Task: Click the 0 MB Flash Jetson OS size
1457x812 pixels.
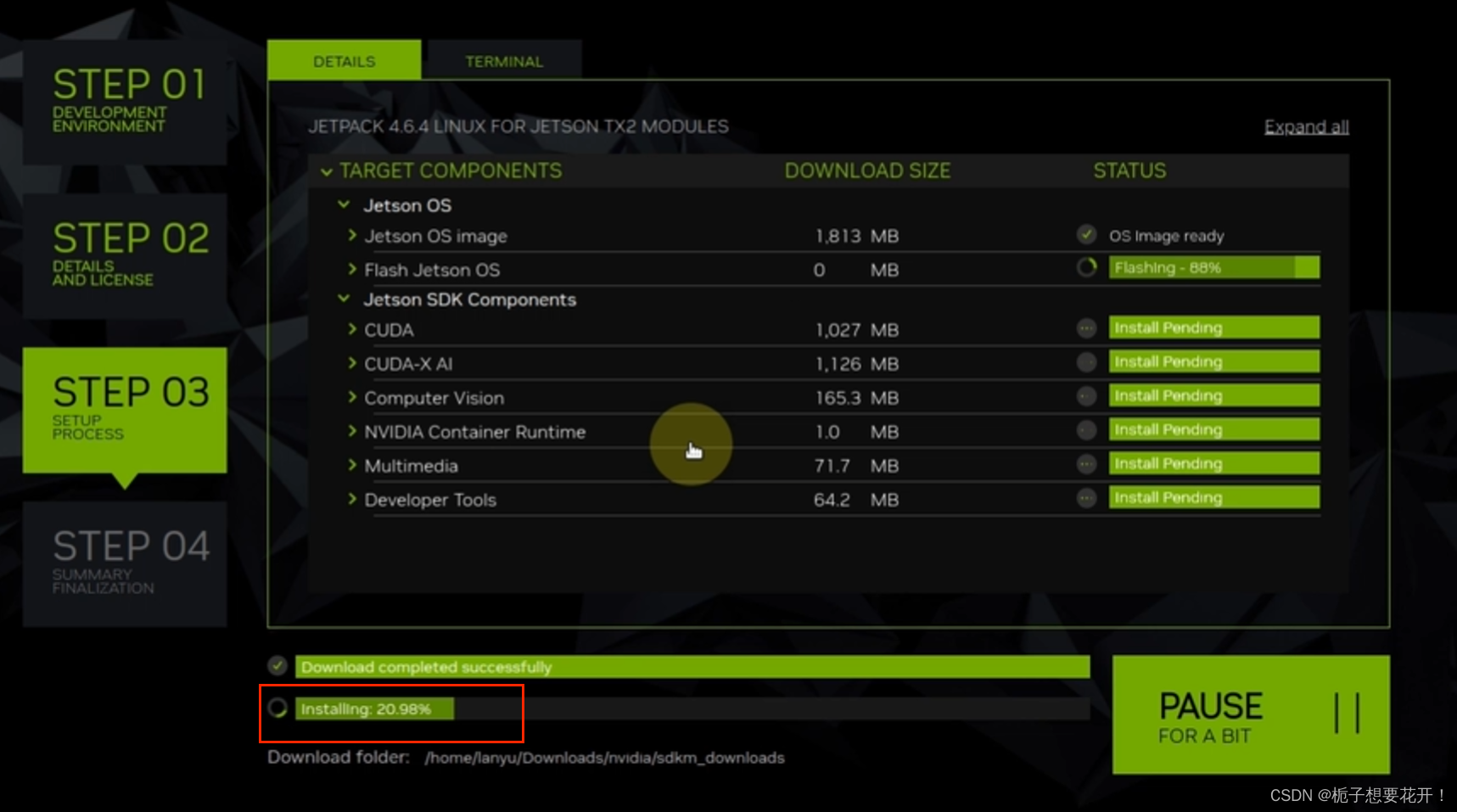Action: [x=857, y=270]
